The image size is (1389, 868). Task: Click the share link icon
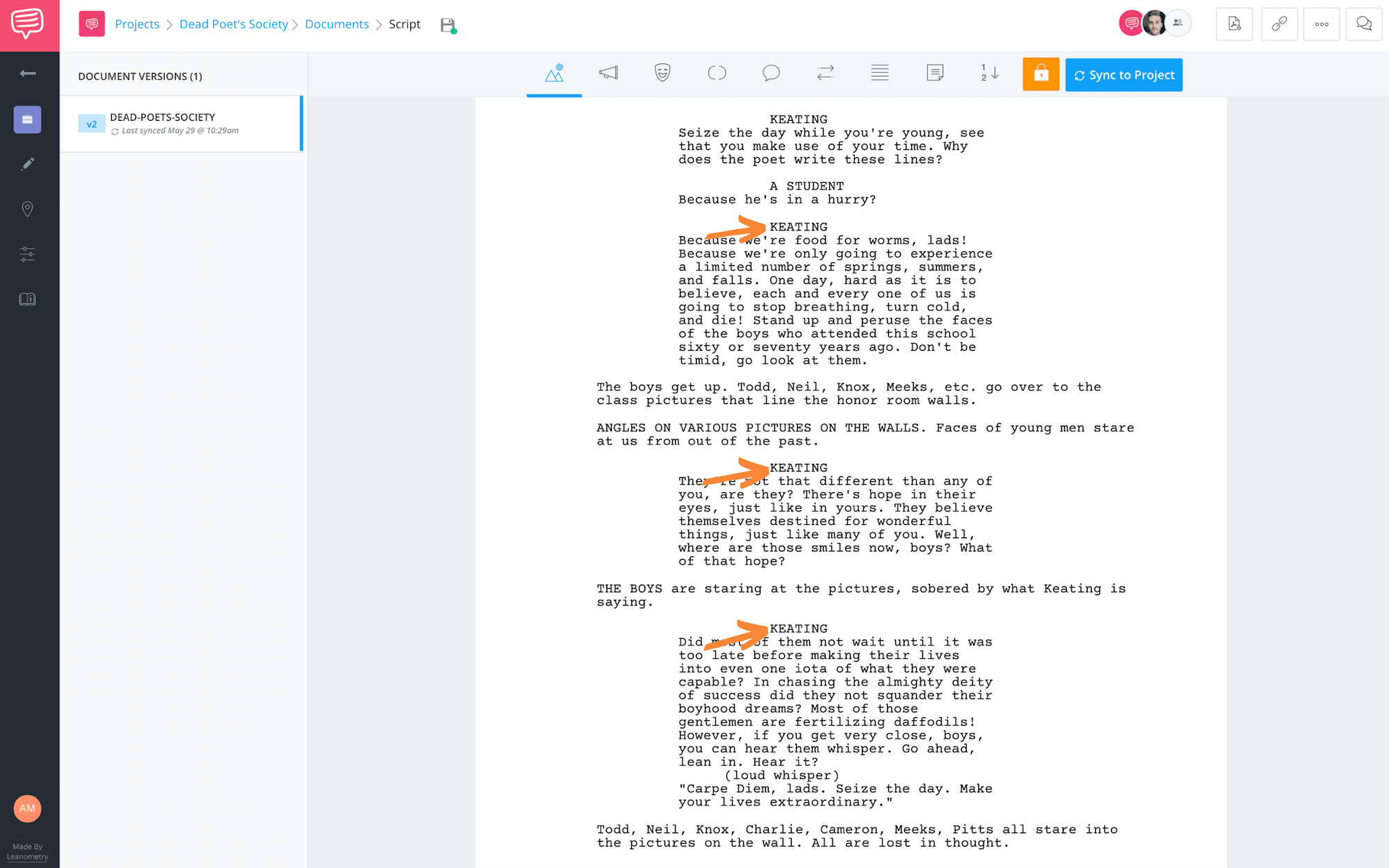click(x=1279, y=24)
